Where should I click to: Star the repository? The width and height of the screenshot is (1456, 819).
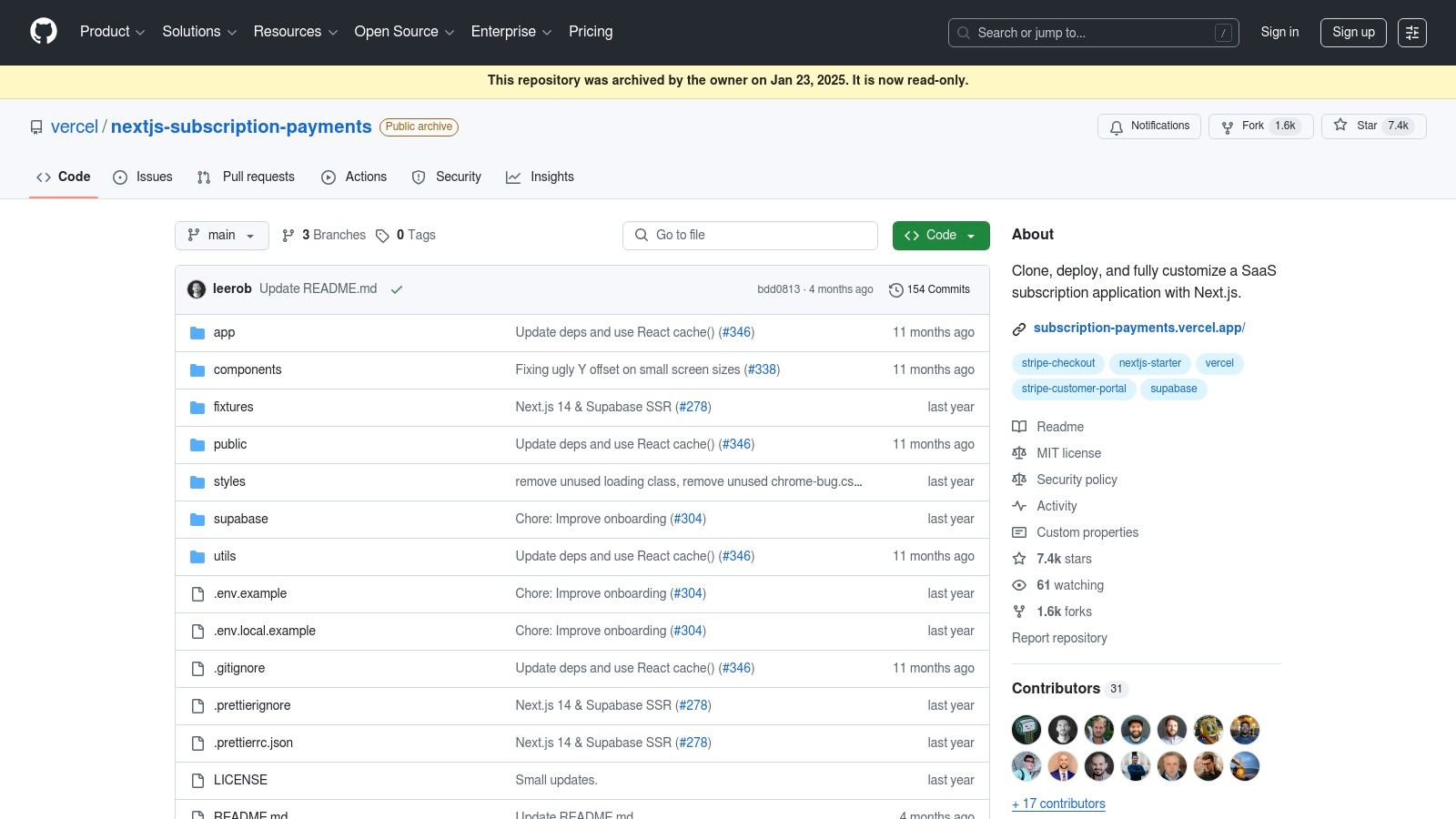(1373, 126)
